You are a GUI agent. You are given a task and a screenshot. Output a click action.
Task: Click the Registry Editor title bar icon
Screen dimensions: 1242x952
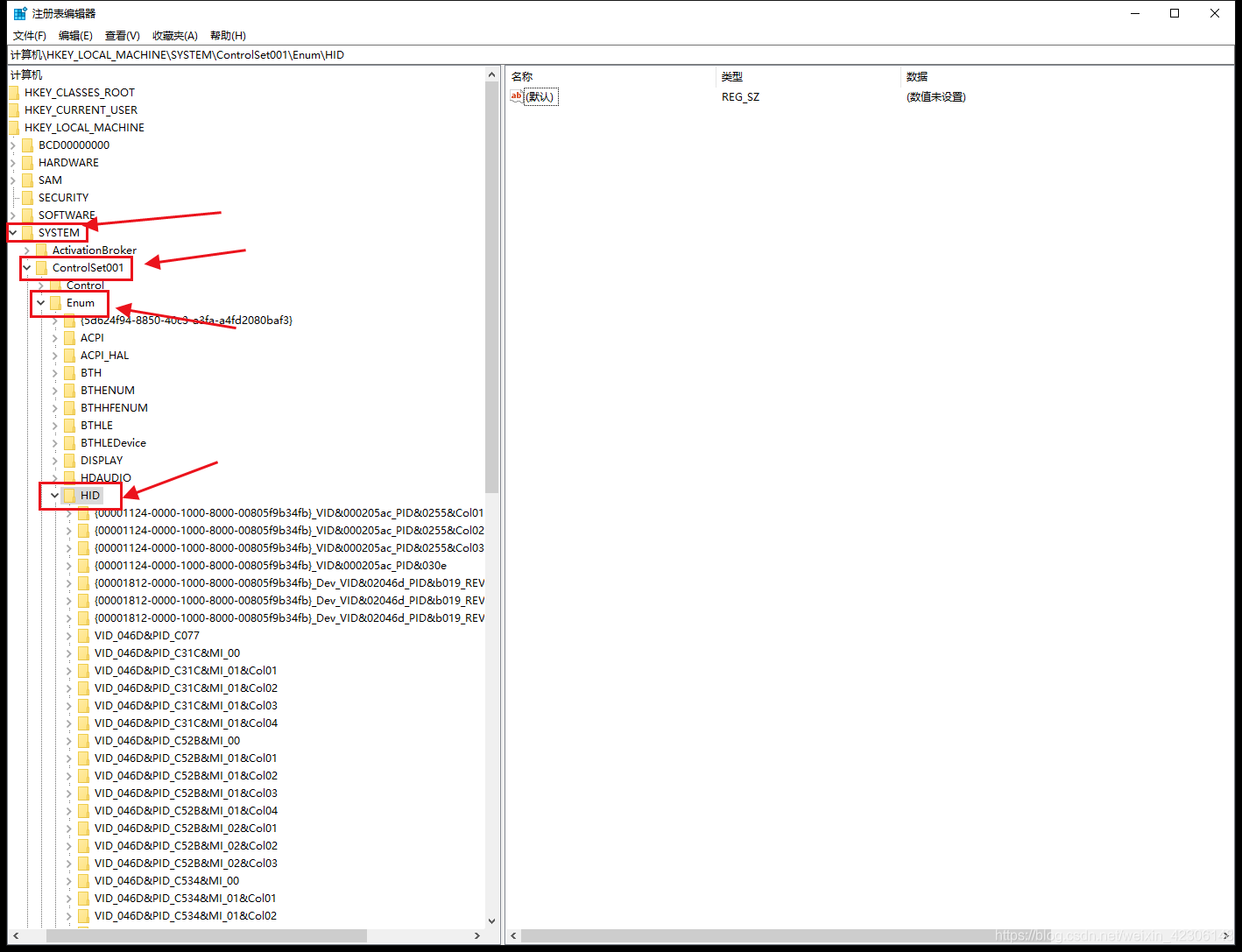tap(20, 13)
